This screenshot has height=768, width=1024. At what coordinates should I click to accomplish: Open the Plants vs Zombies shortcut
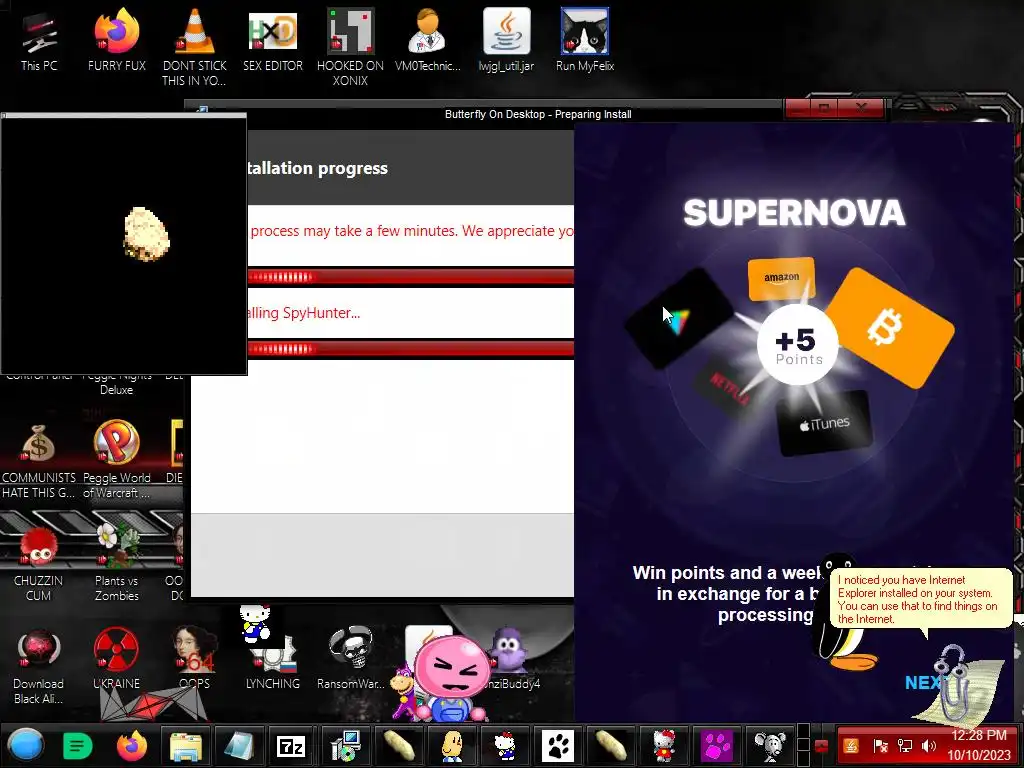pyautogui.click(x=116, y=563)
